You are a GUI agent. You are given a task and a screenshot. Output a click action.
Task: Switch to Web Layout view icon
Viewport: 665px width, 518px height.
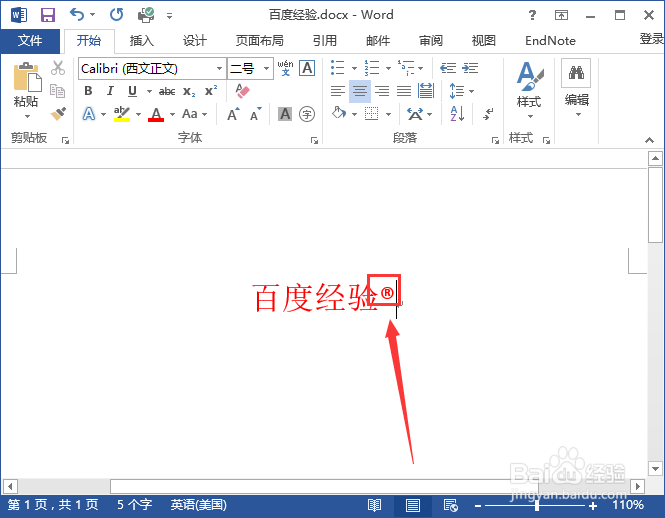450,505
